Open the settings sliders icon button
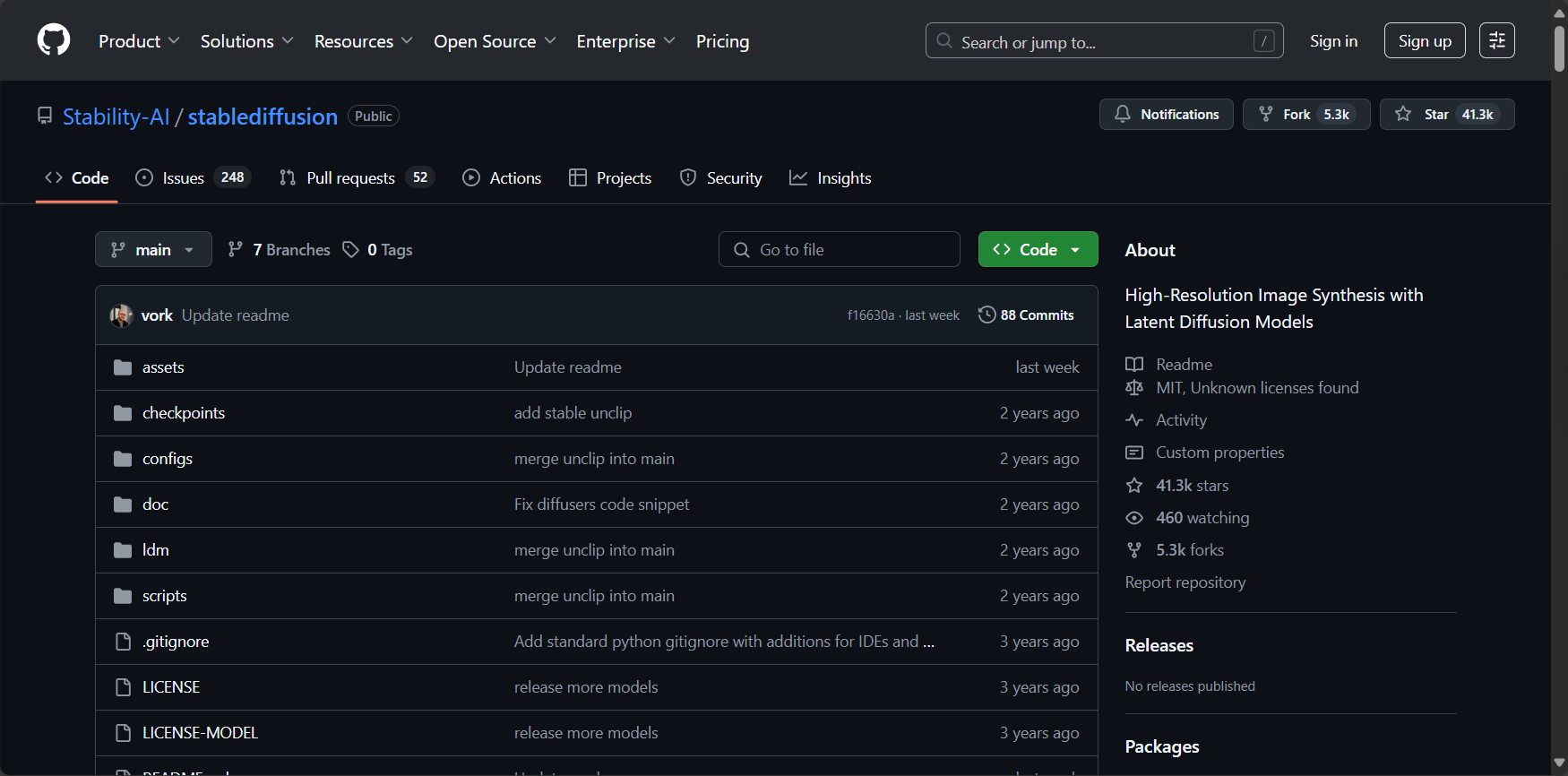 (x=1497, y=40)
